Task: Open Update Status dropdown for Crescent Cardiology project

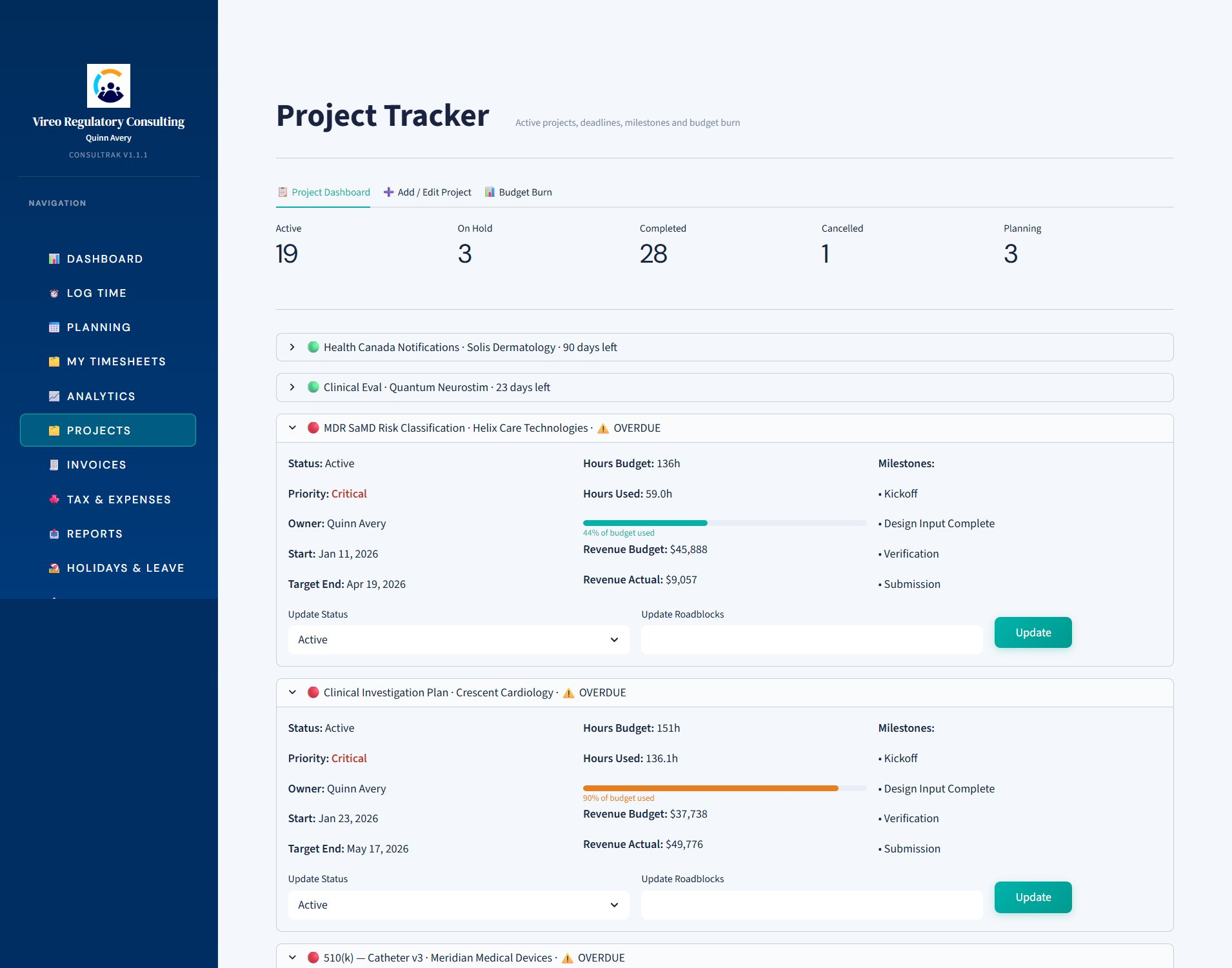Action: coord(458,905)
